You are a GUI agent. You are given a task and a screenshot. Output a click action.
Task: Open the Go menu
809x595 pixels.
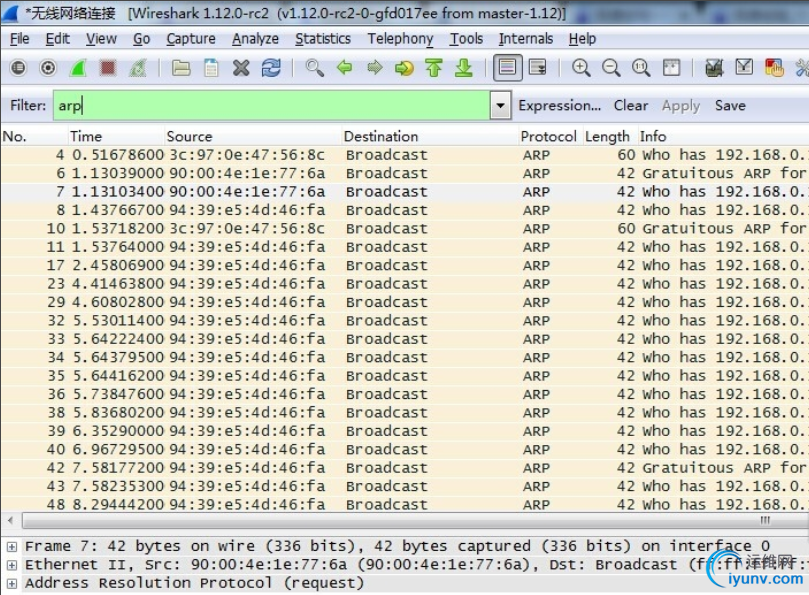pos(141,39)
